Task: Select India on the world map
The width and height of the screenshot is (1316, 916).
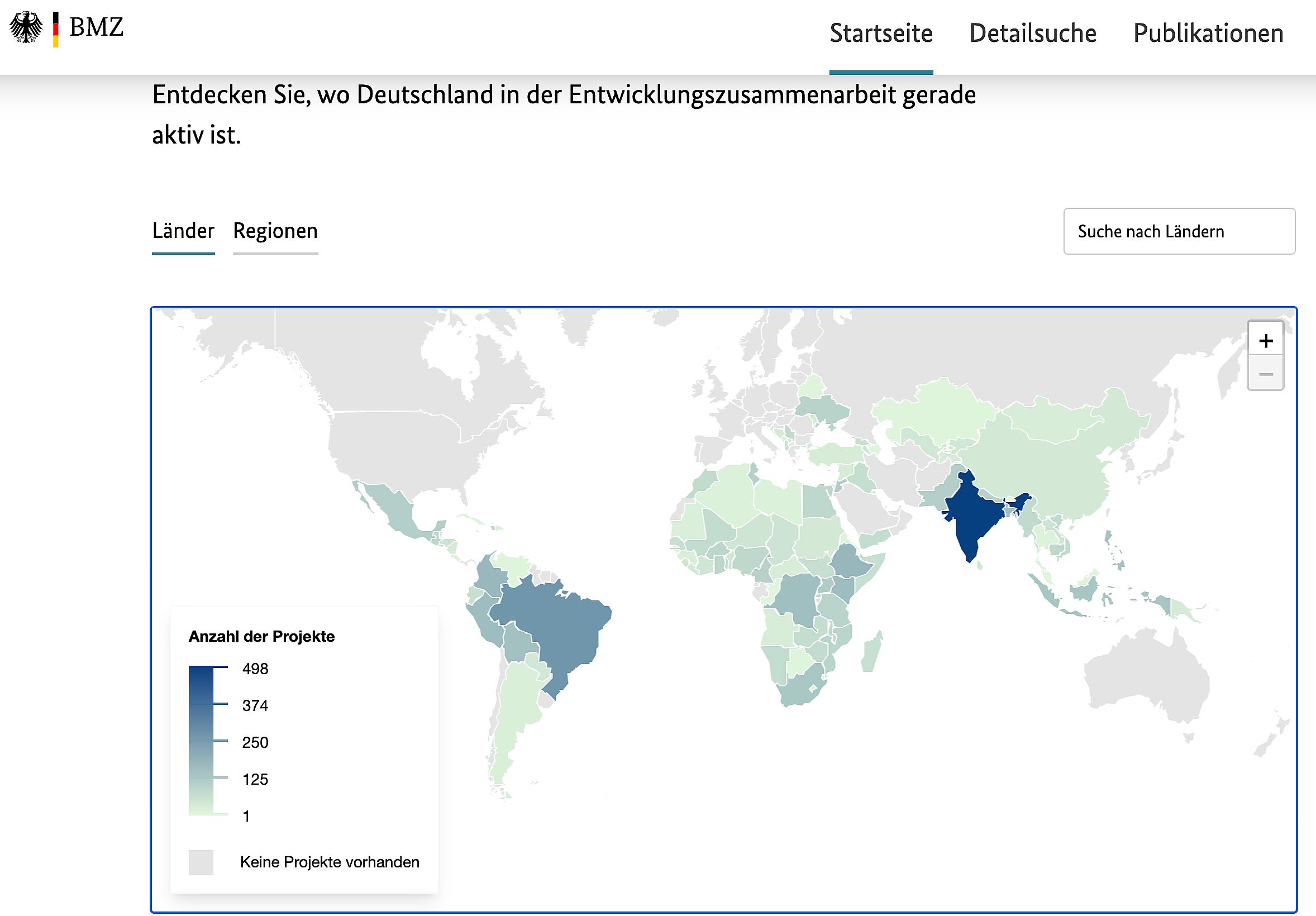Action: coord(971,516)
